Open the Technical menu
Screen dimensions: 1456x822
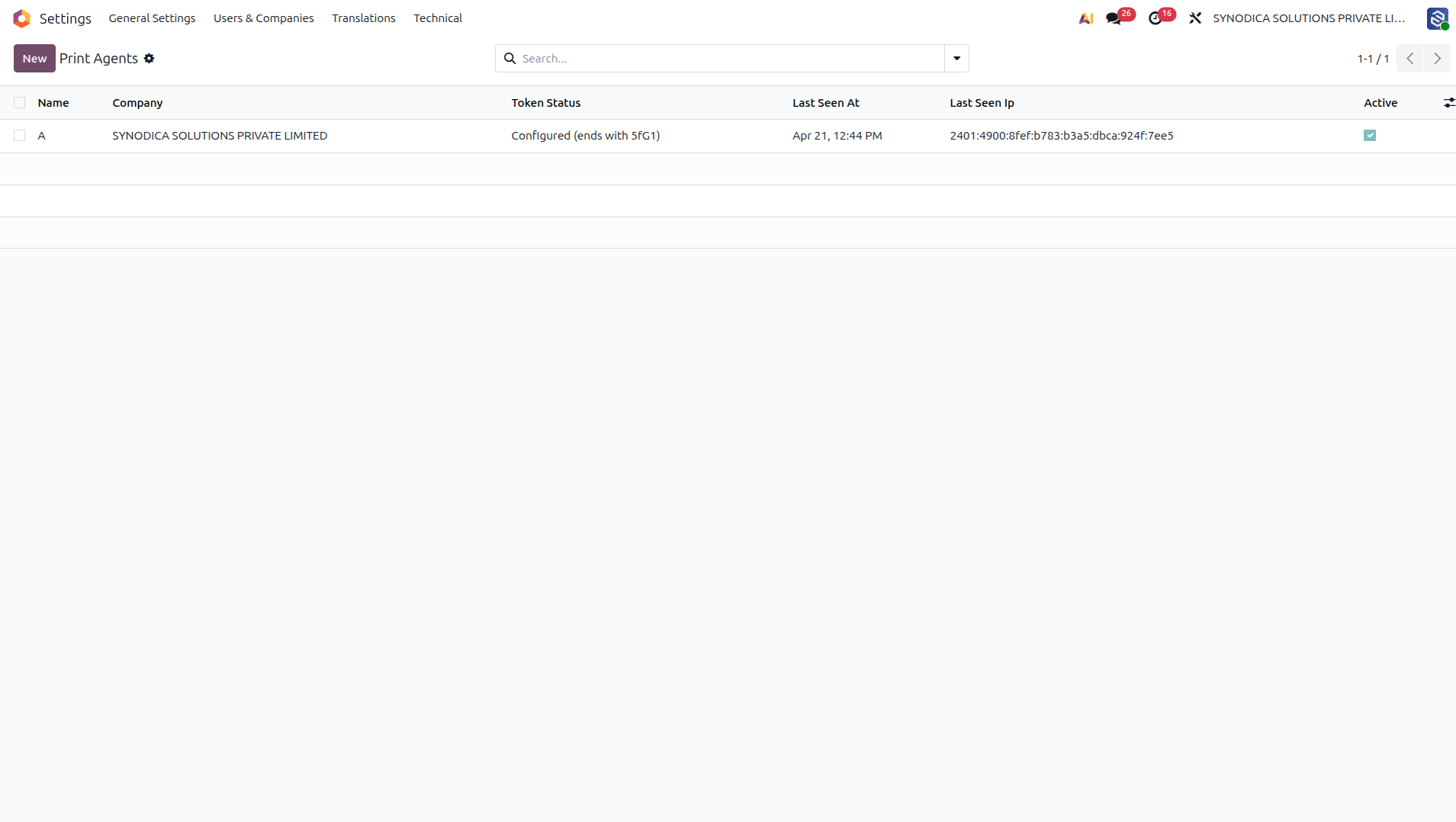[438, 18]
